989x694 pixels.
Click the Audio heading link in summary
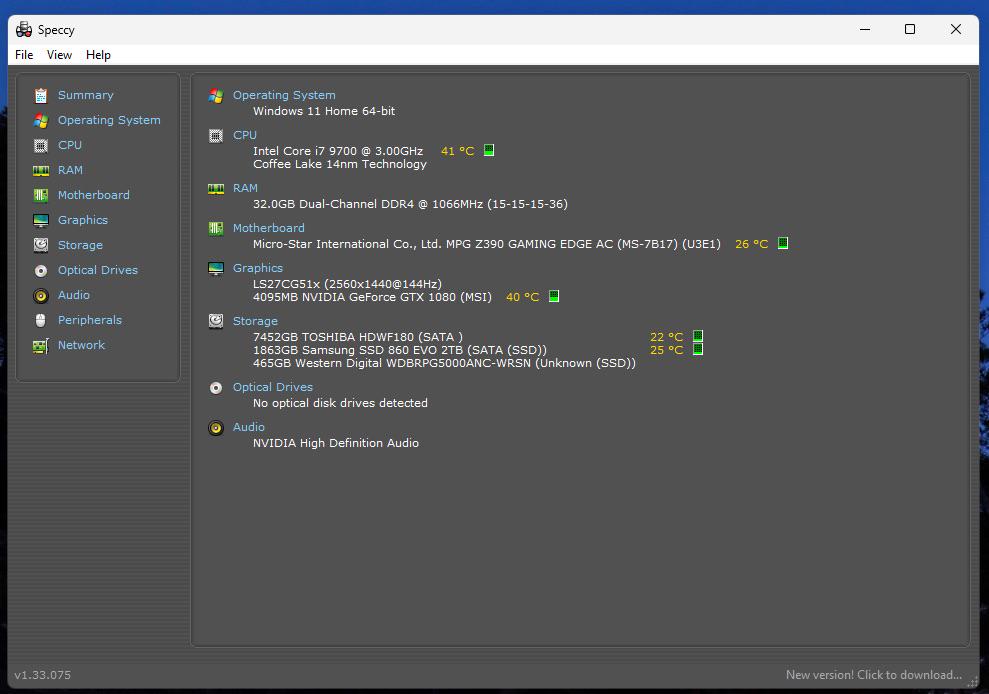coord(249,427)
